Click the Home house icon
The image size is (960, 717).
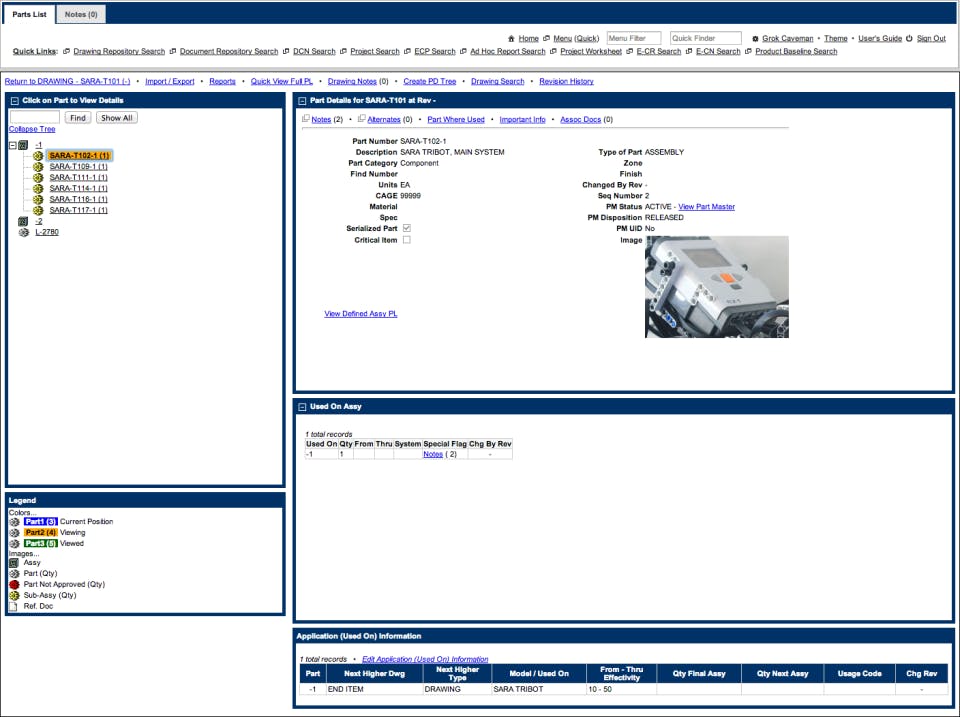511,39
